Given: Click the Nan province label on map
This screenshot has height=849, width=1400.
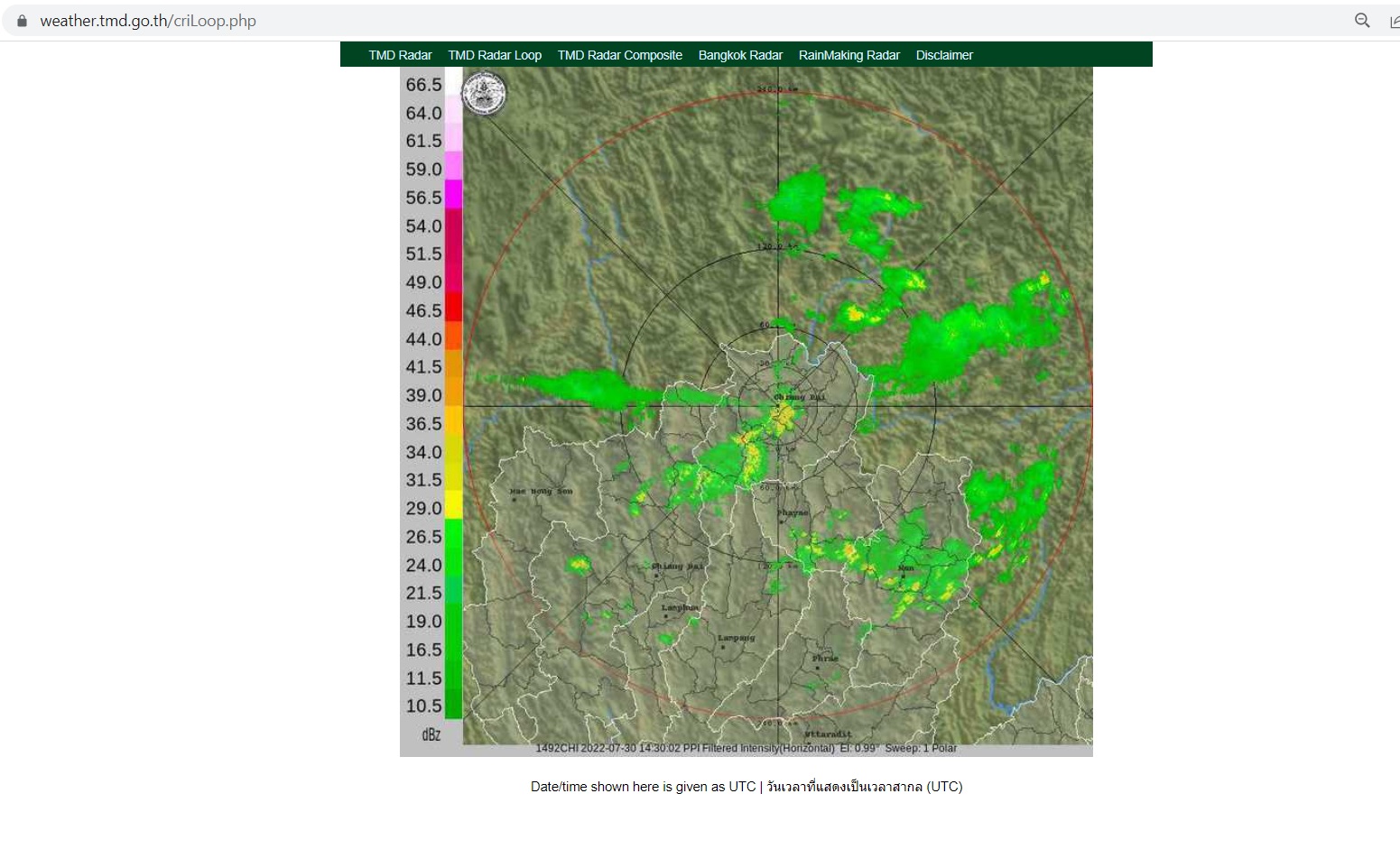Looking at the screenshot, I should [906, 568].
